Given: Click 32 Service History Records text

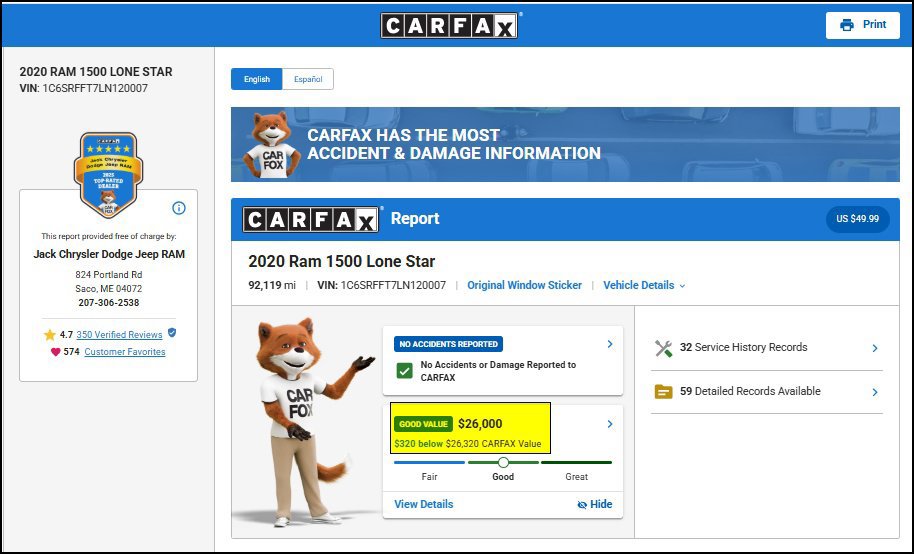Looking at the screenshot, I should [x=743, y=348].
